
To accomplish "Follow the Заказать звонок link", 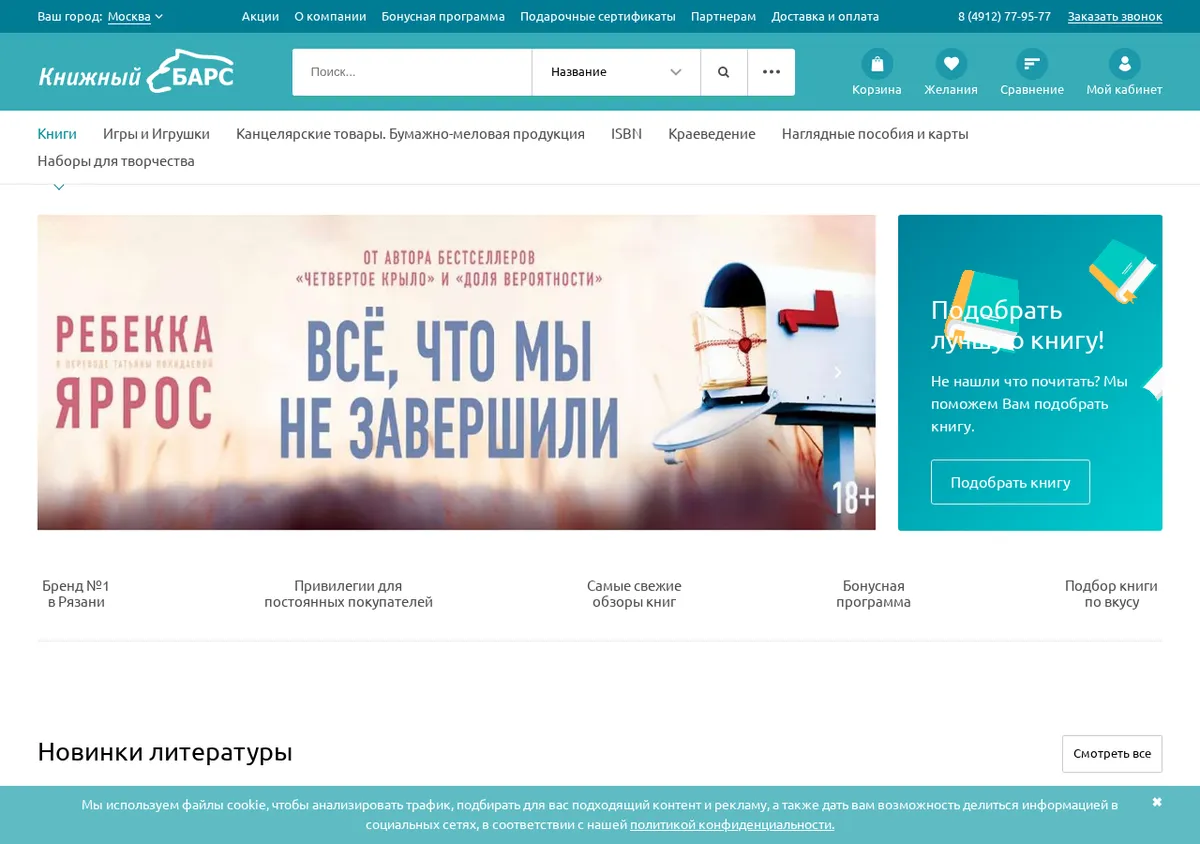I will (x=1115, y=16).
